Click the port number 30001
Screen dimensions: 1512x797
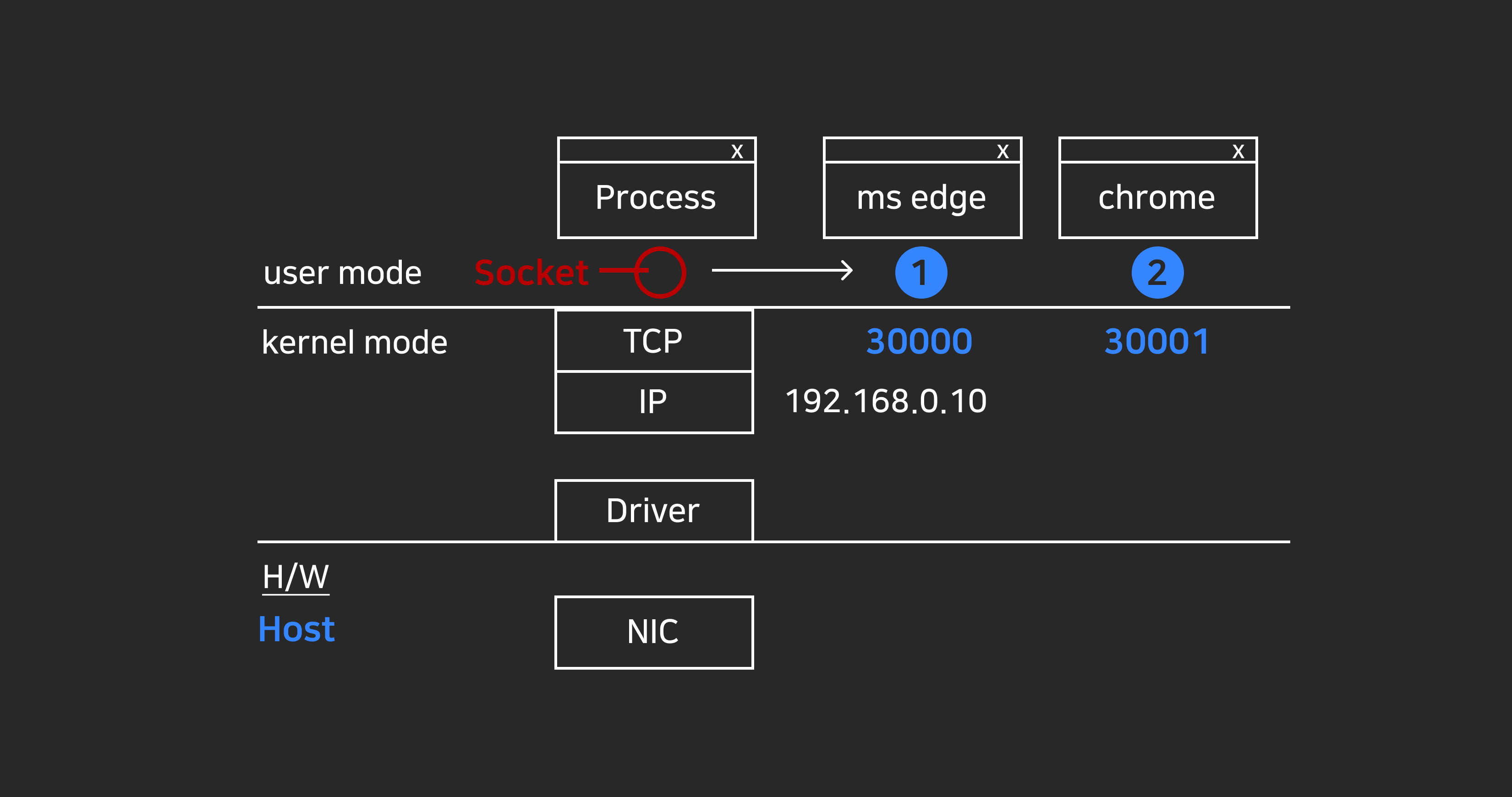point(1157,342)
